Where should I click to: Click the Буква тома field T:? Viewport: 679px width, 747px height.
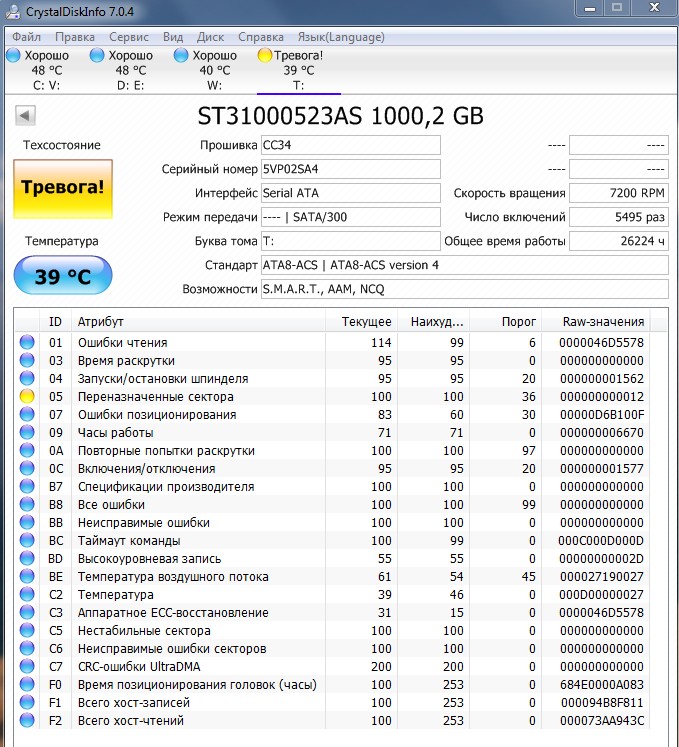coord(351,241)
